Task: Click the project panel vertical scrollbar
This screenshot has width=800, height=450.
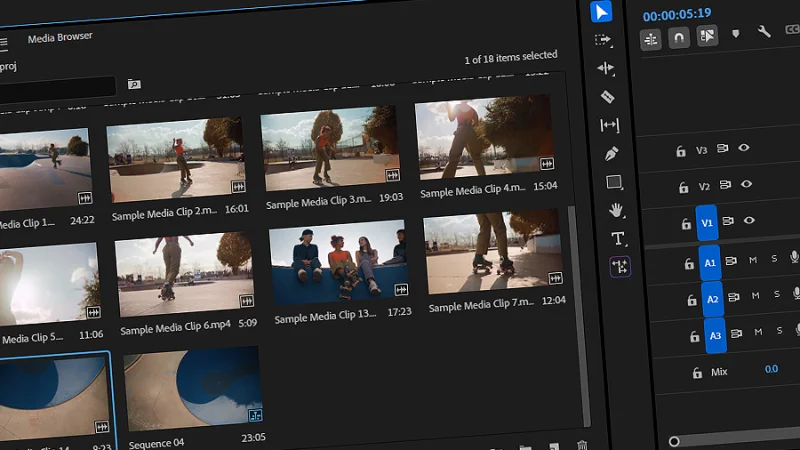Action: tap(578, 316)
